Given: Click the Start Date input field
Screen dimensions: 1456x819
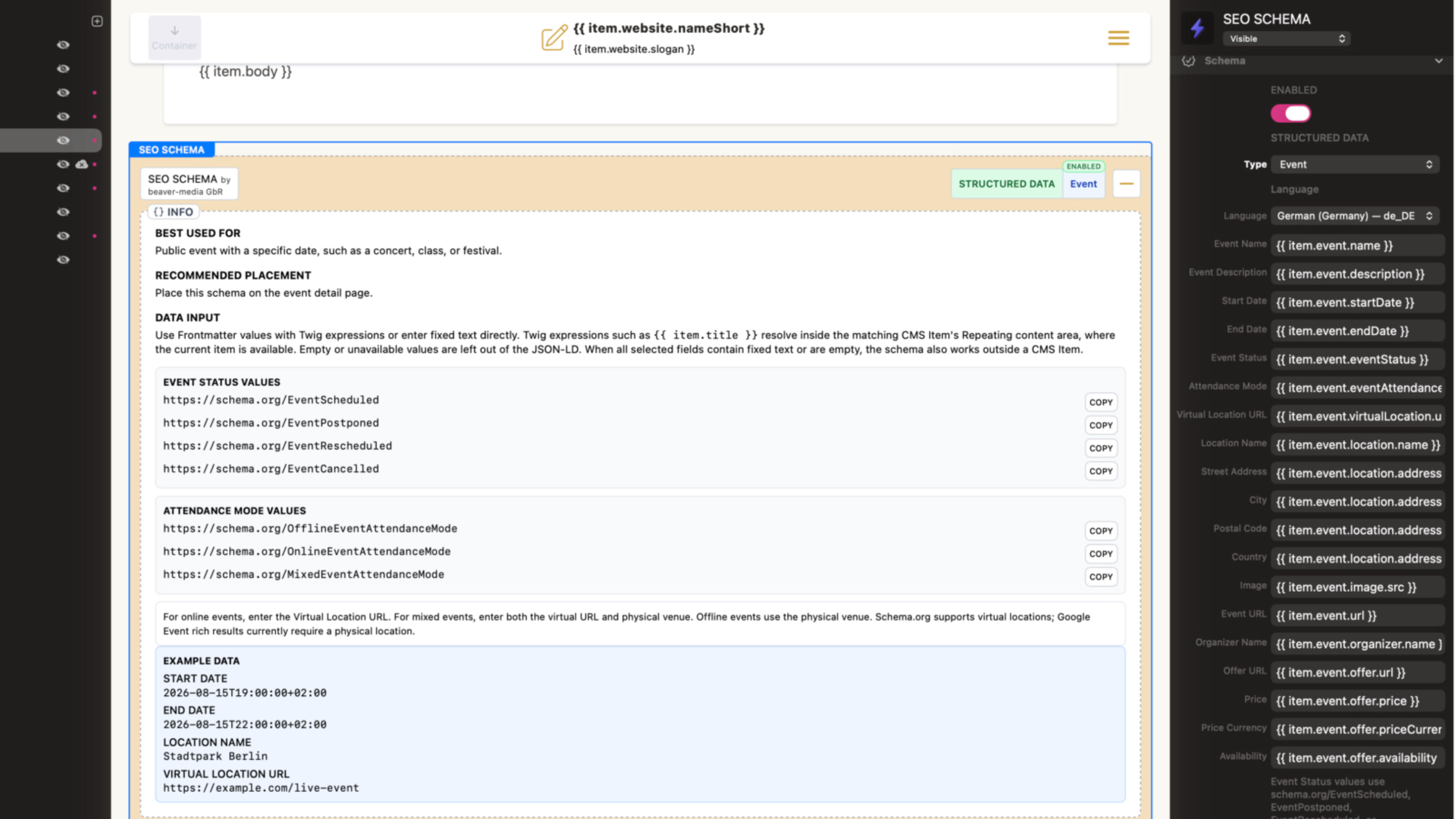Looking at the screenshot, I should (x=1358, y=303).
